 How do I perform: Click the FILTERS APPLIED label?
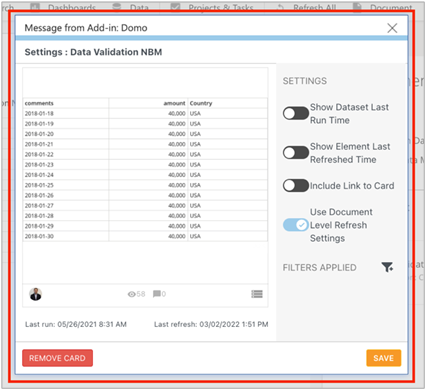pos(319,268)
